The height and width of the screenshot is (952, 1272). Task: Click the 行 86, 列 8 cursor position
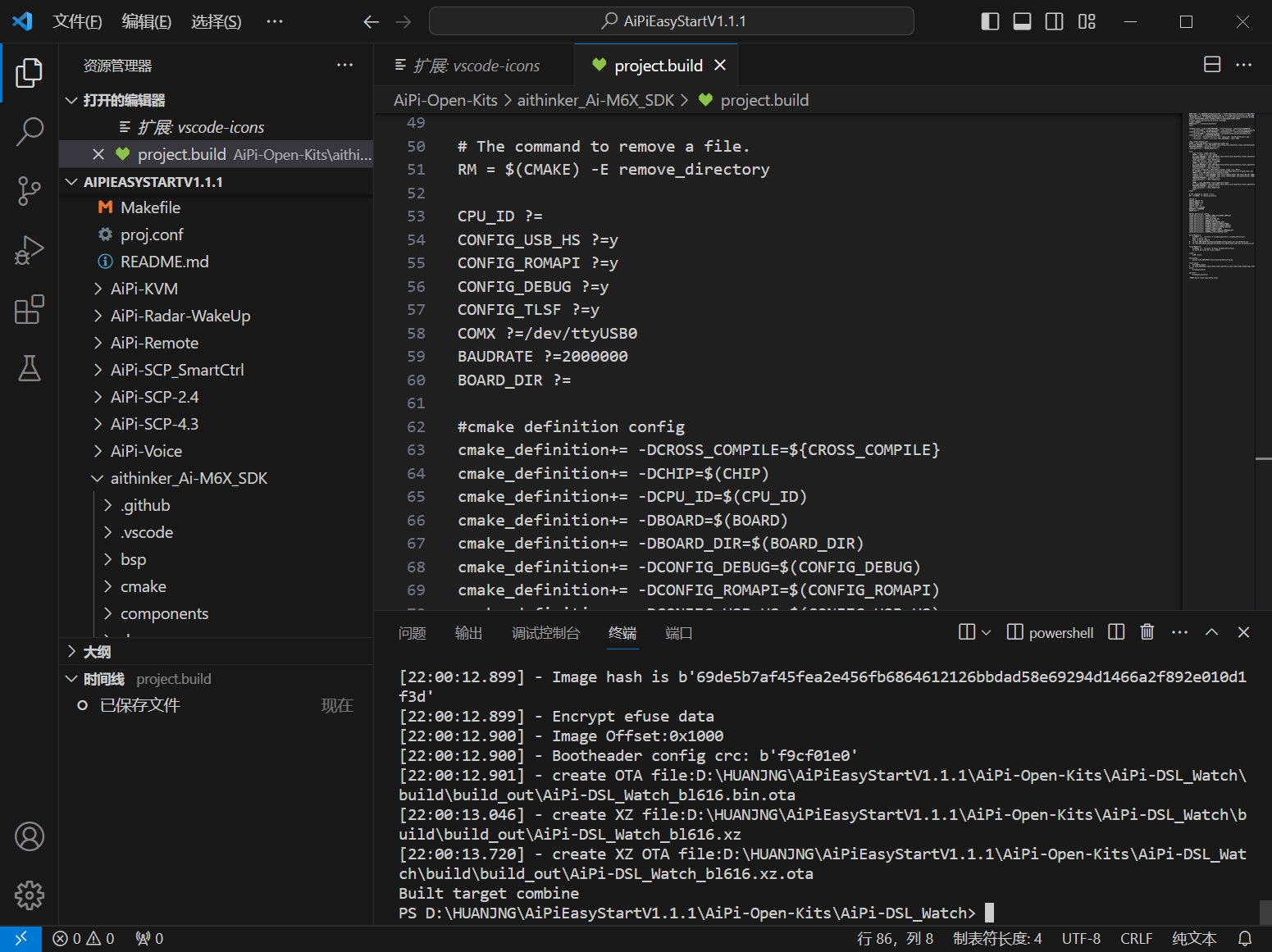click(x=895, y=939)
